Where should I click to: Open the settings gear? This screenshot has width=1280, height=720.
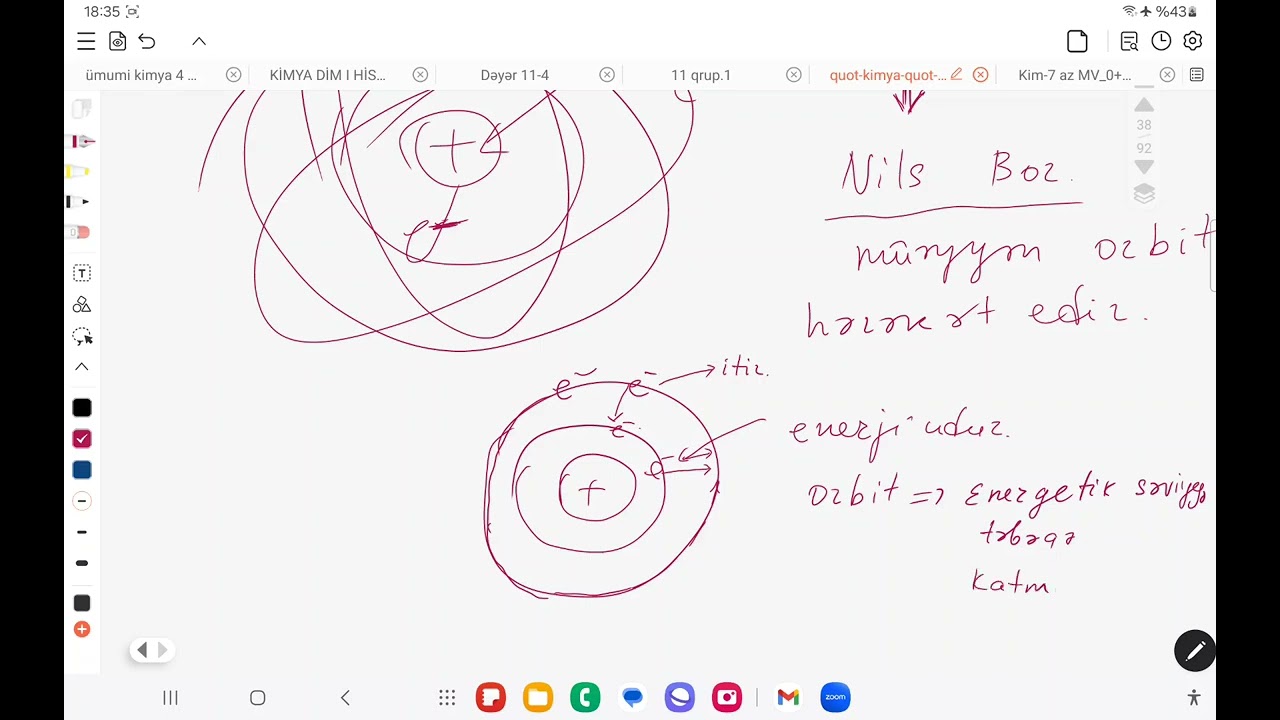point(1192,41)
